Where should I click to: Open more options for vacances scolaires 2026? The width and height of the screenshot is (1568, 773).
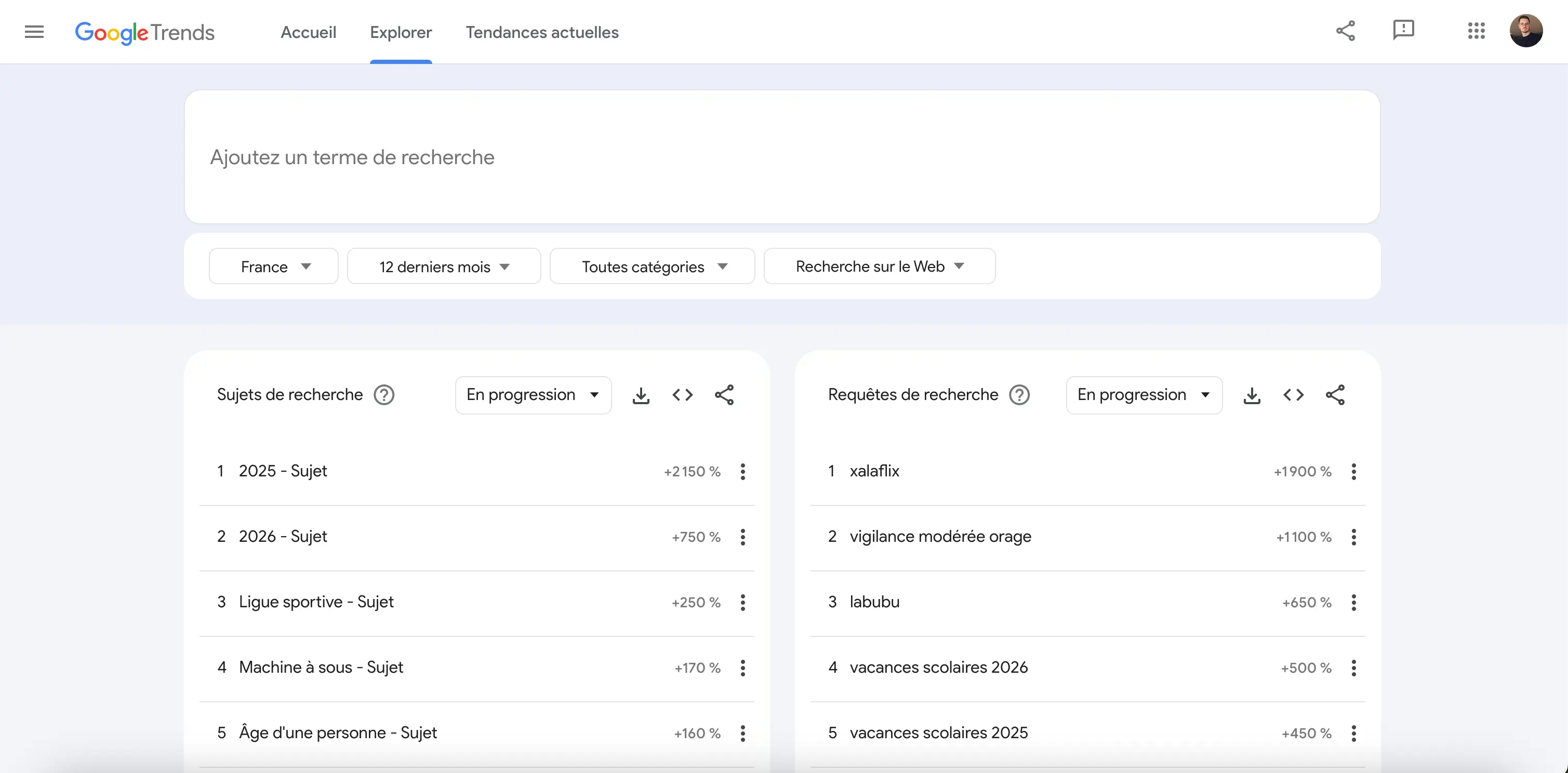[1354, 668]
